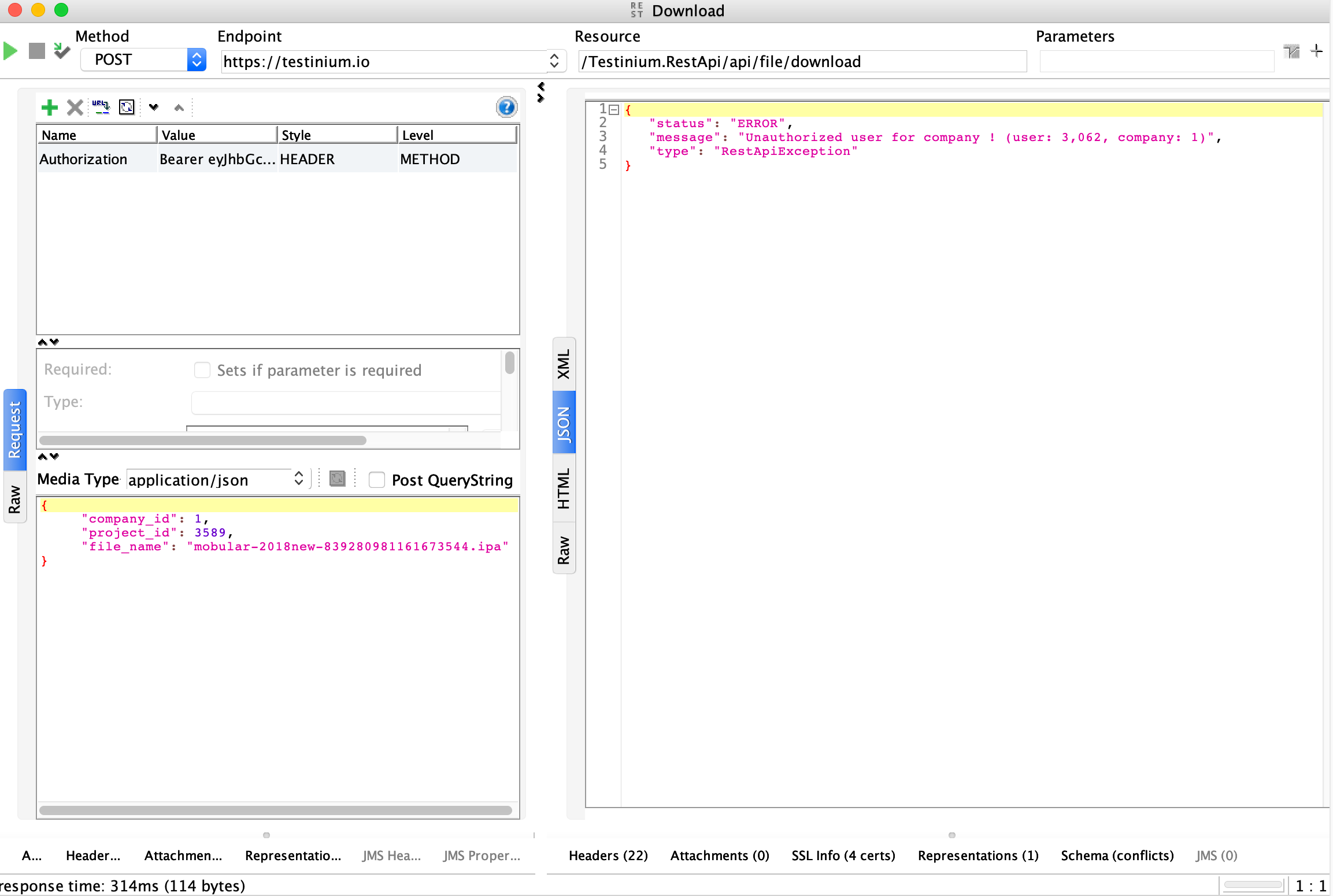
Task: Click the "status": "ERROR" response line
Action: [x=720, y=124]
